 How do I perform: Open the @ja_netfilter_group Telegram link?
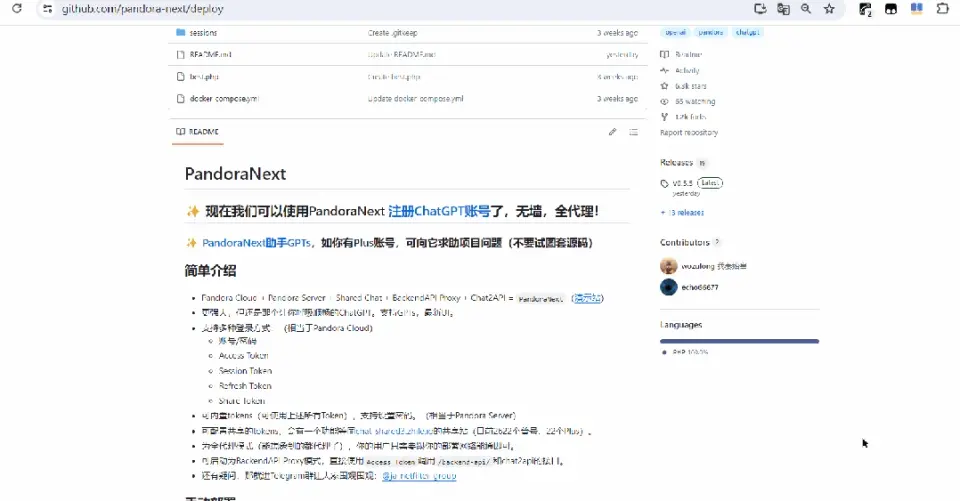point(419,476)
